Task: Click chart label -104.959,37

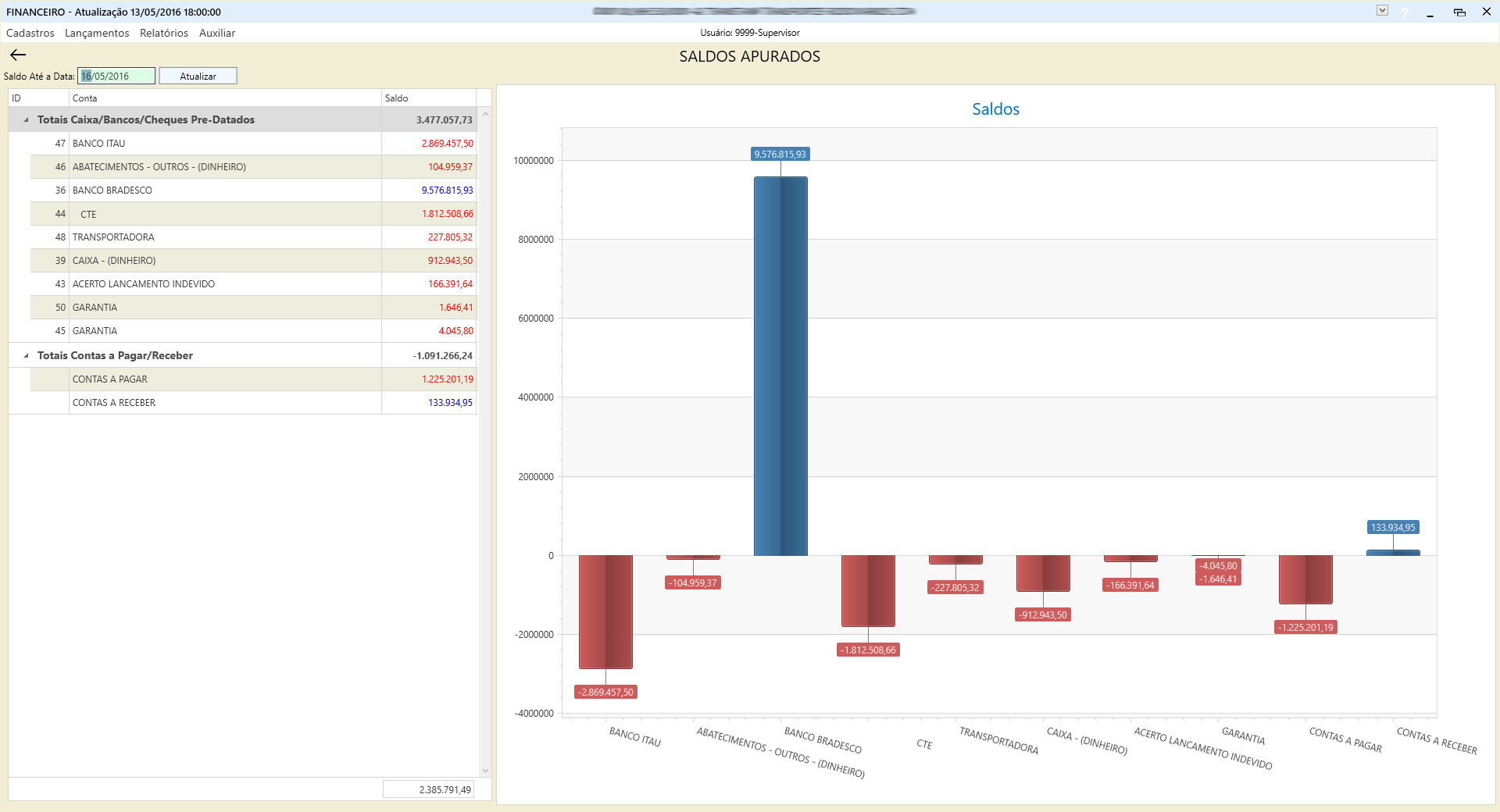Action: pos(693,583)
